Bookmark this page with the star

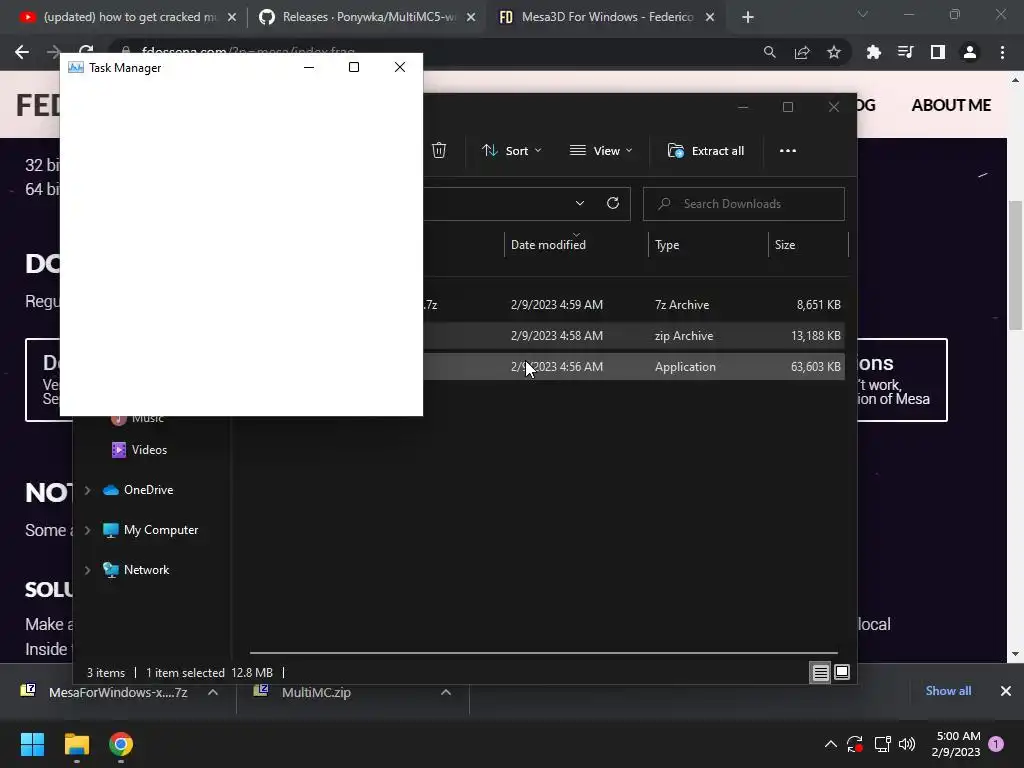[x=834, y=52]
